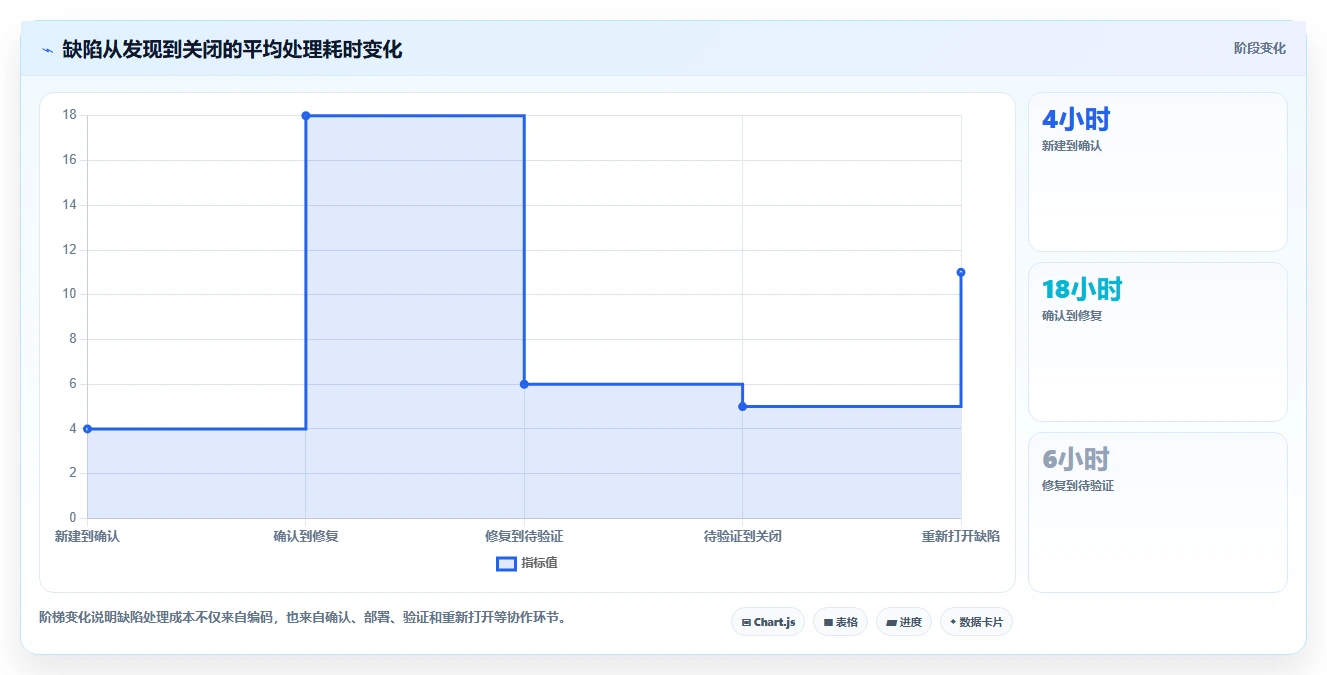Screen dimensions: 1327x675
Task: Click the 数据卡片 tag
Action: tap(976, 622)
